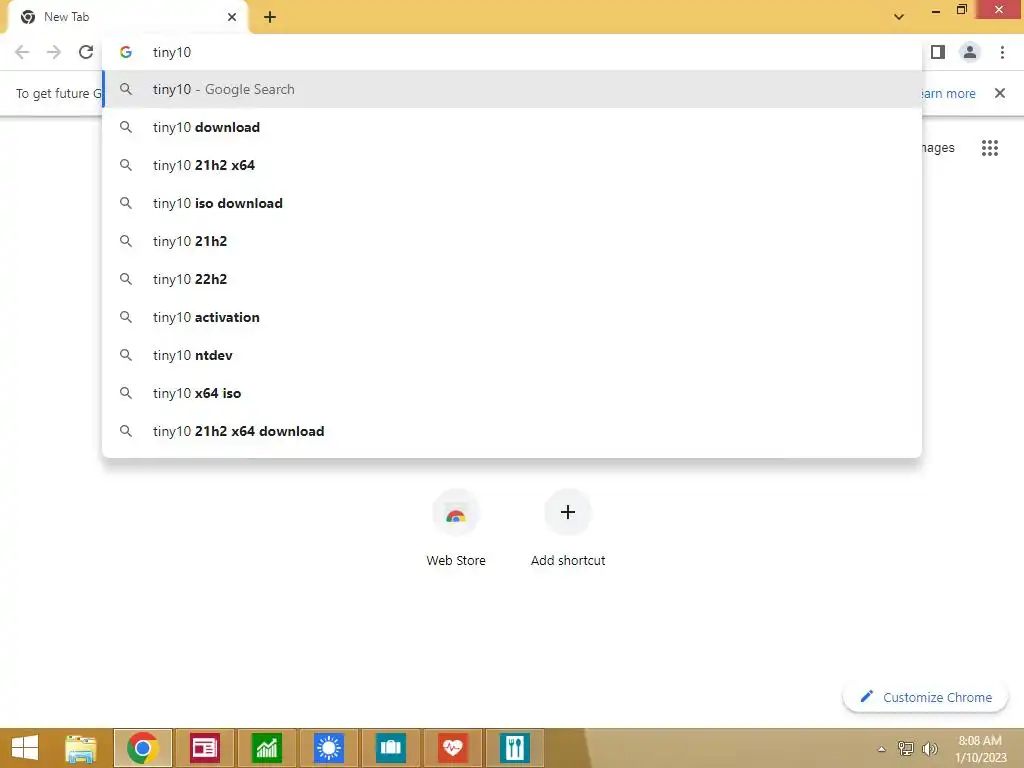The image size is (1024, 768).
Task: Reload the page with the refresh icon
Action: [86, 52]
